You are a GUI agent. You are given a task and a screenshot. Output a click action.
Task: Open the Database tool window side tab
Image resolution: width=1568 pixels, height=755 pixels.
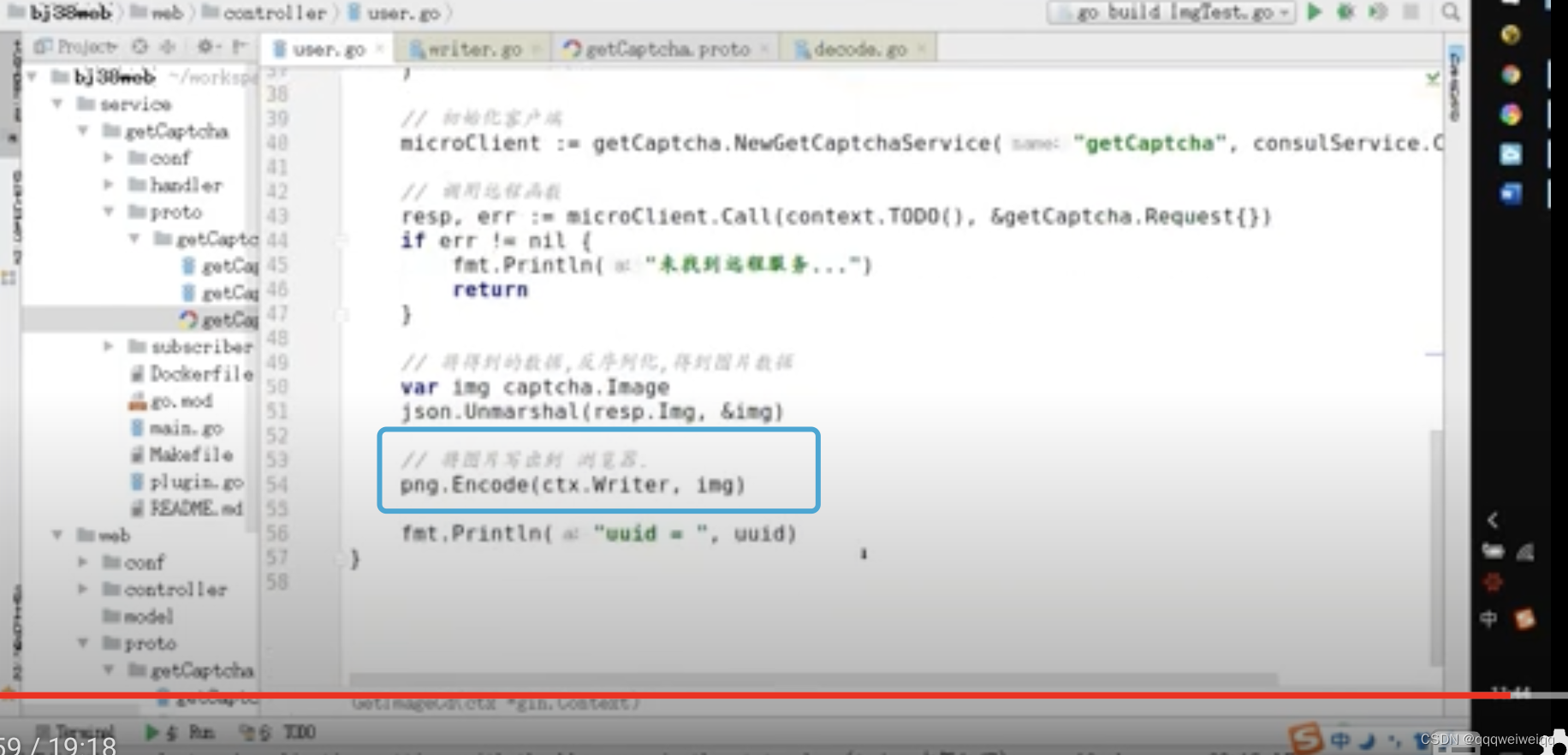(1454, 86)
